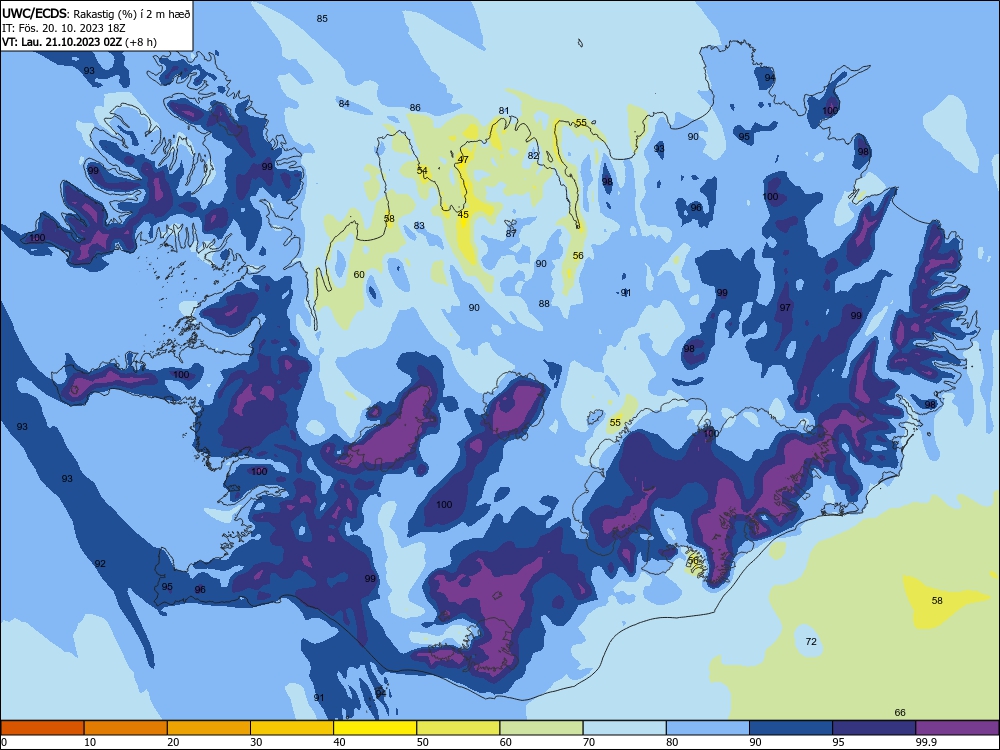
Task: Click the humidity value 86 on the map
Action: [x=415, y=108]
